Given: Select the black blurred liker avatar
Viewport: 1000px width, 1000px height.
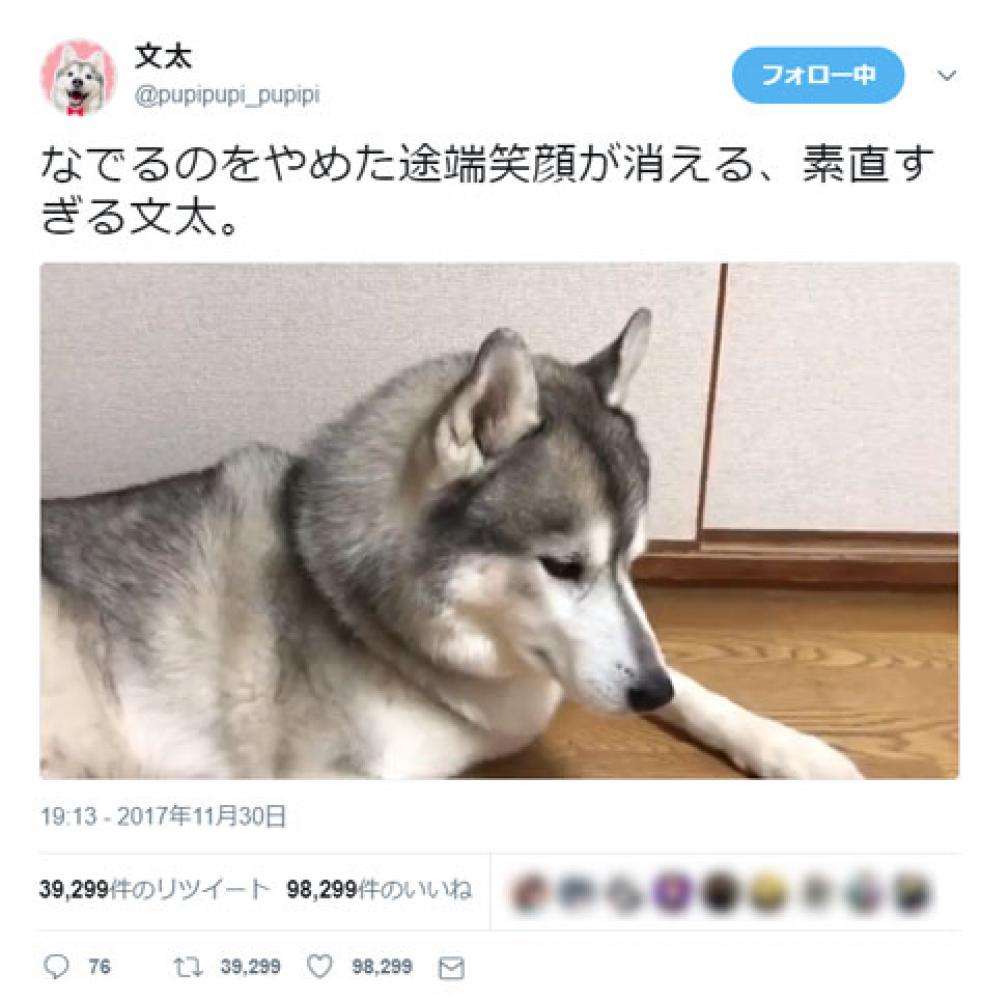Looking at the screenshot, I should [720, 892].
